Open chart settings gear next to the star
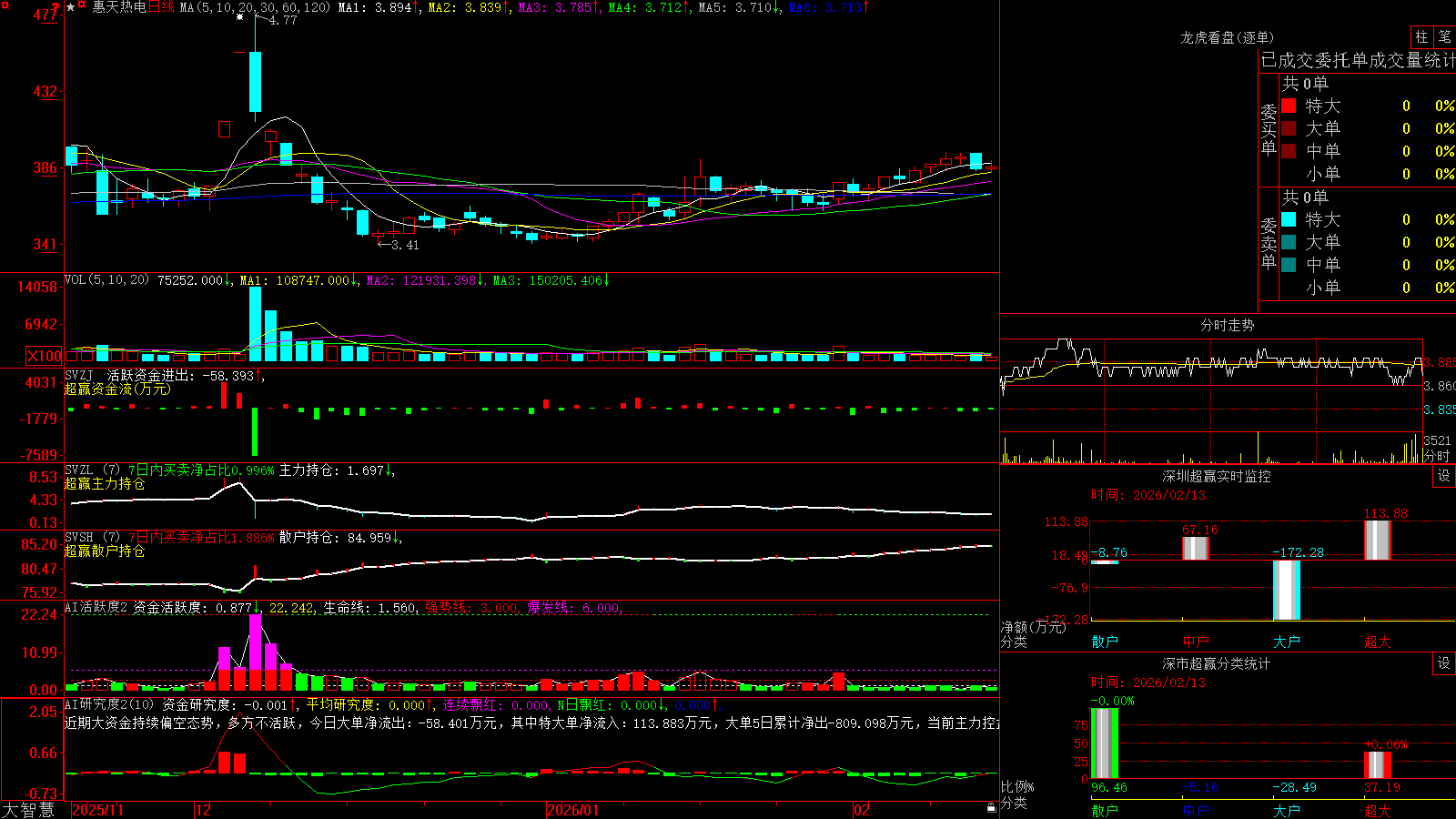 (x=81, y=4)
